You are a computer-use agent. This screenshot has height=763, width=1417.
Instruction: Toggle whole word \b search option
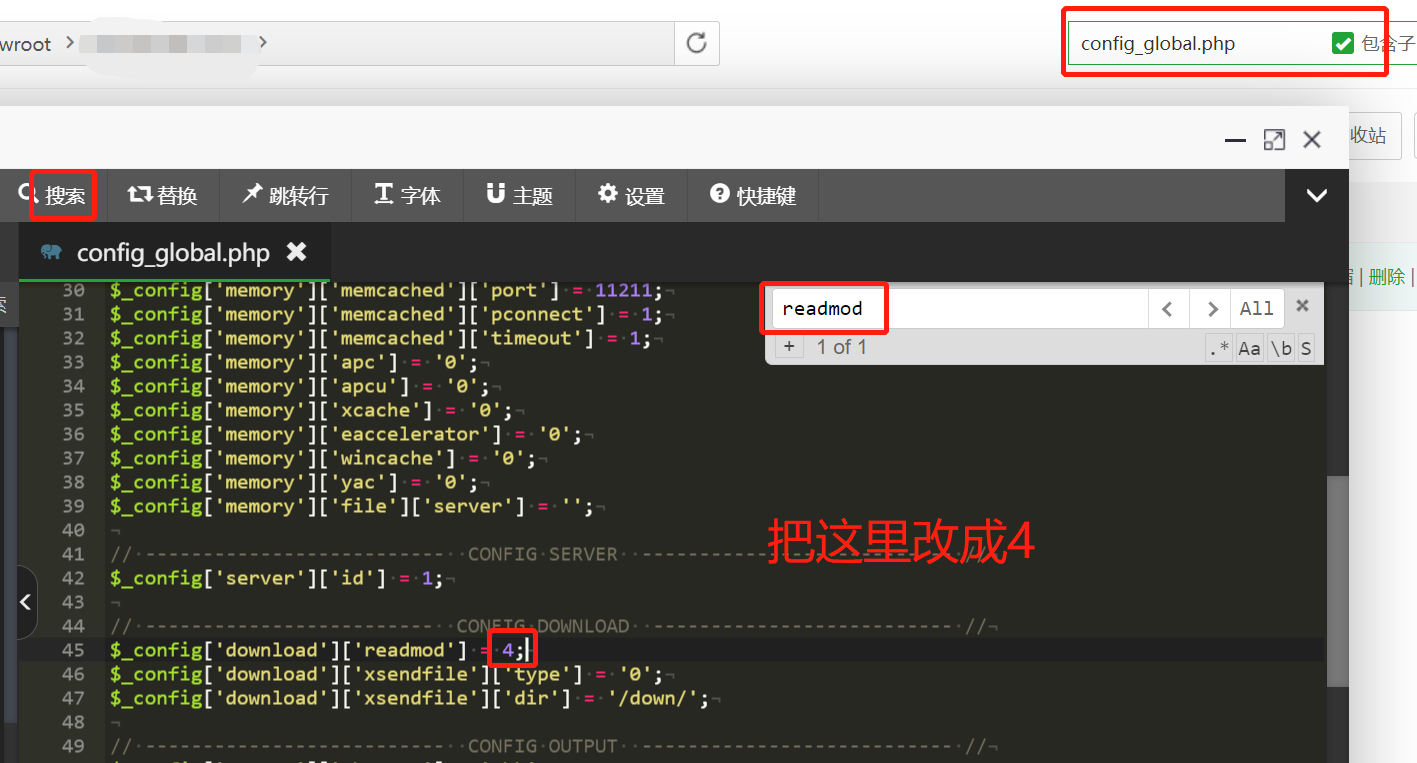(1281, 348)
